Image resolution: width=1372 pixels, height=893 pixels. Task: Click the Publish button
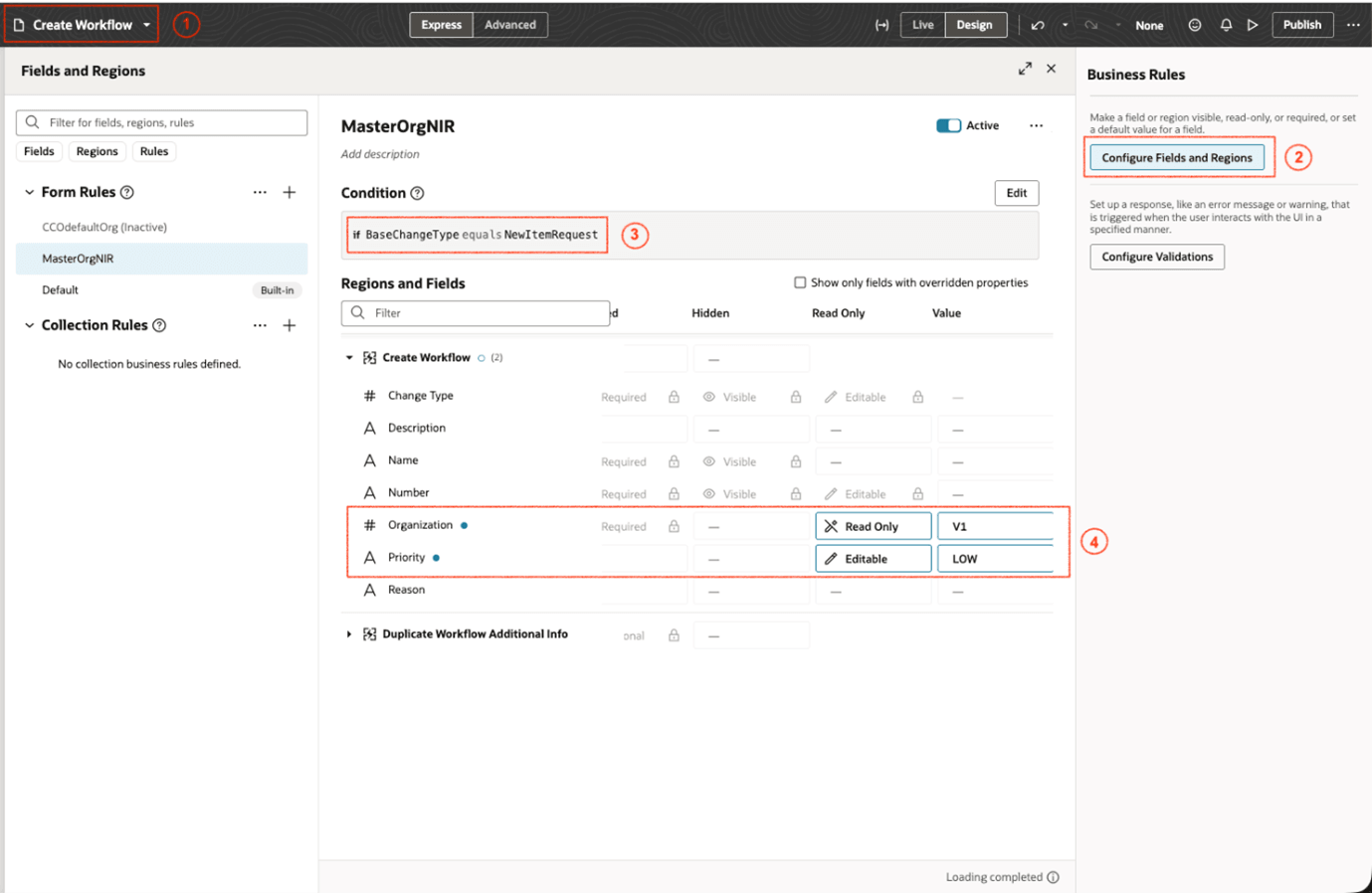pyautogui.click(x=1302, y=25)
